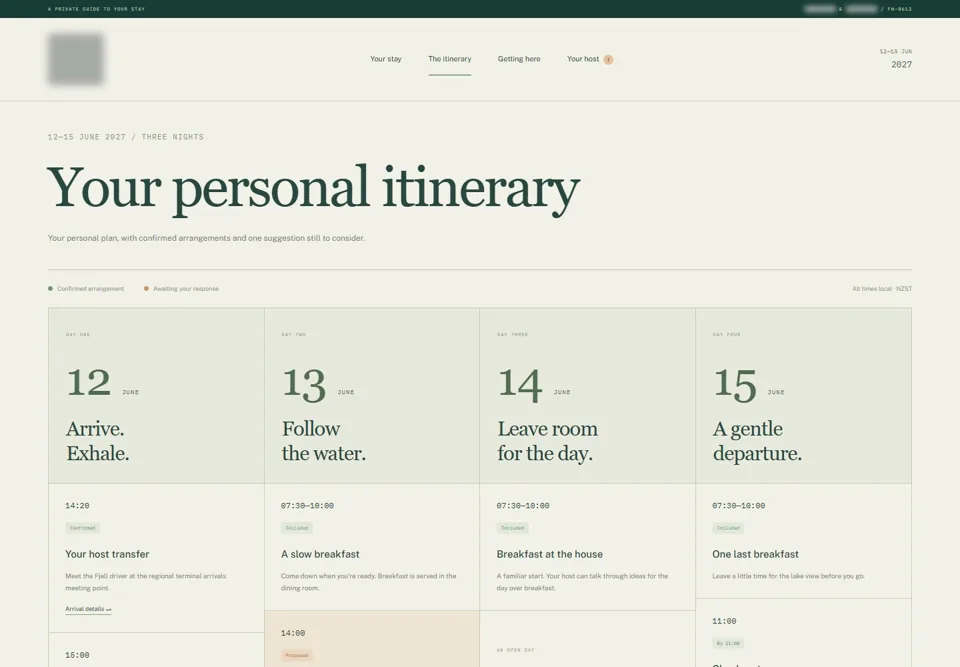
Task: Click the A private guide to your stay banner text
Action: pos(96,9)
